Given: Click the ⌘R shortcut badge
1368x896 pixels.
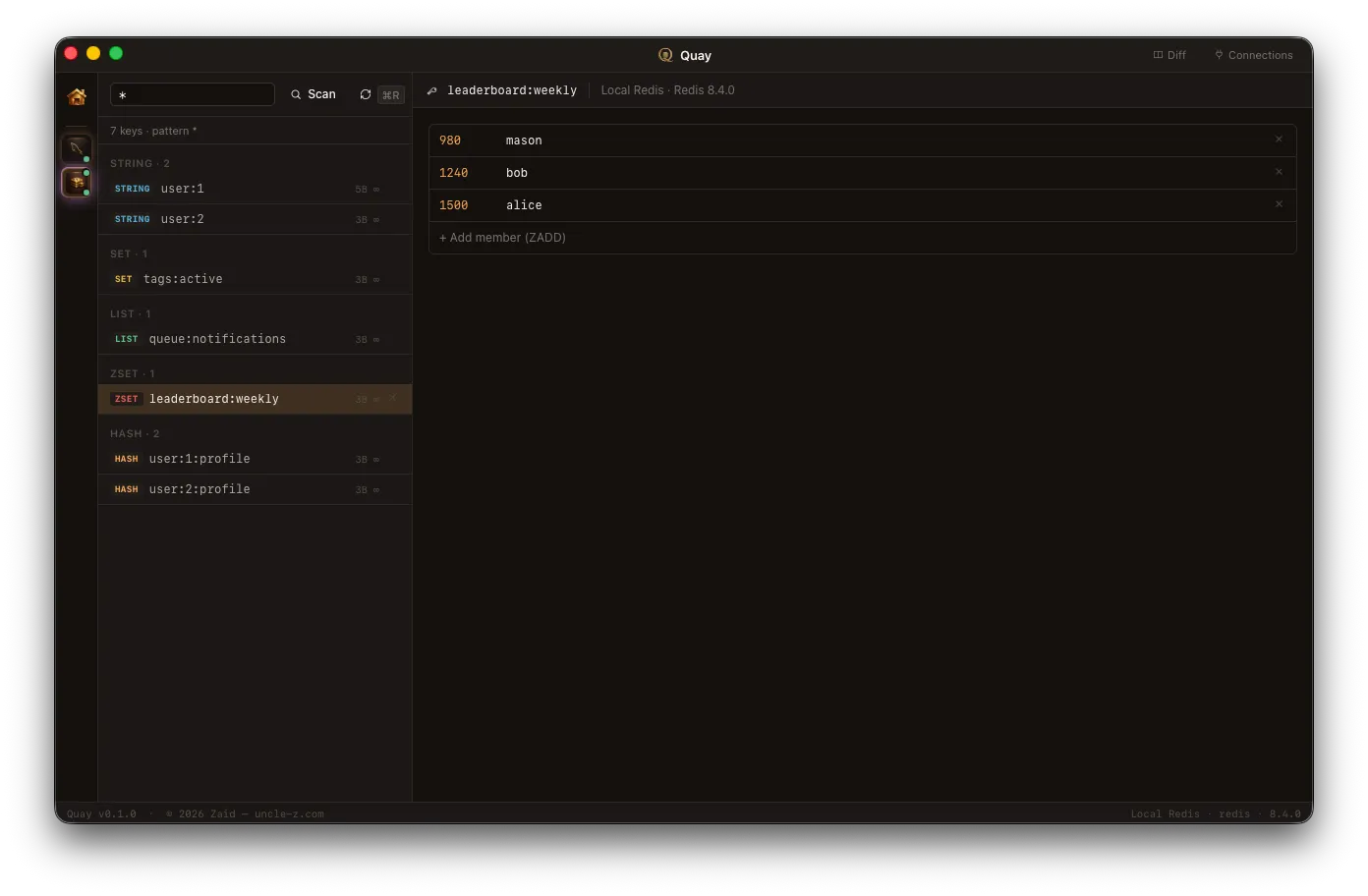Looking at the screenshot, I should 391,94.
